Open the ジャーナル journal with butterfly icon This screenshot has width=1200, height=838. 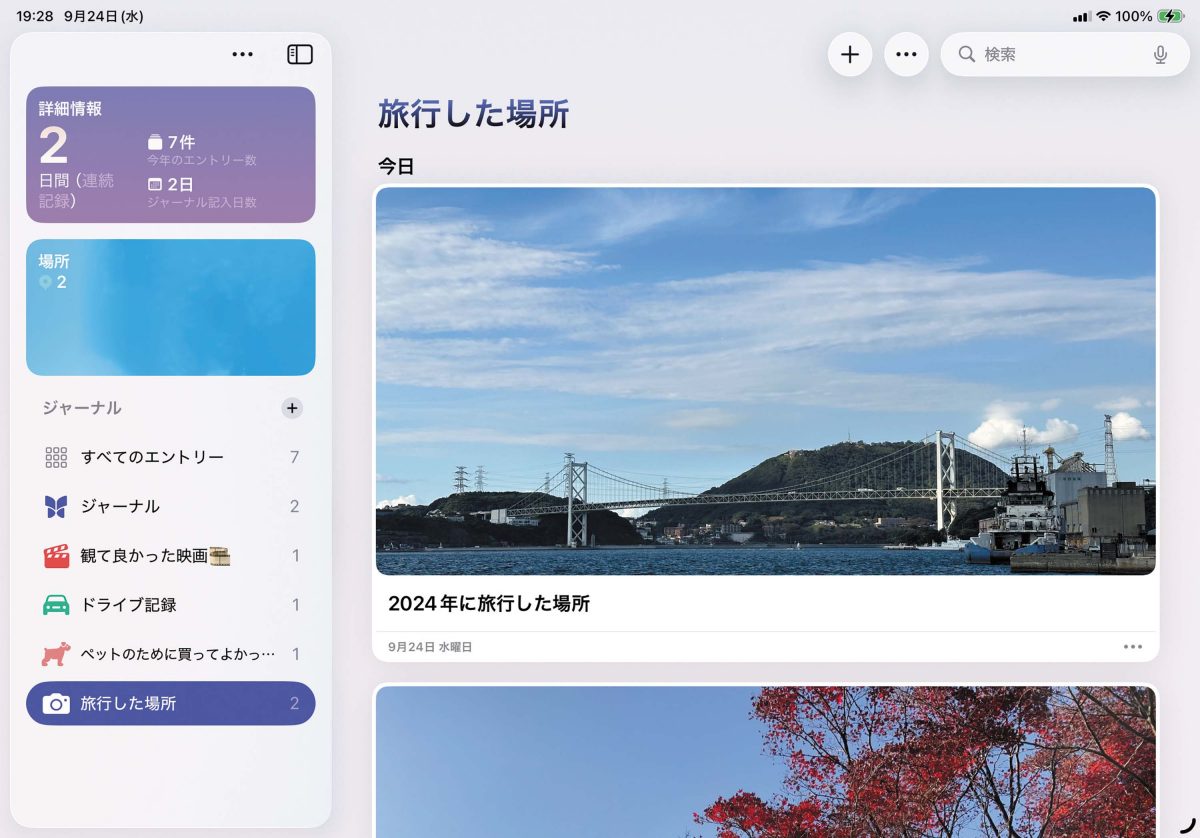pos(120,506)
